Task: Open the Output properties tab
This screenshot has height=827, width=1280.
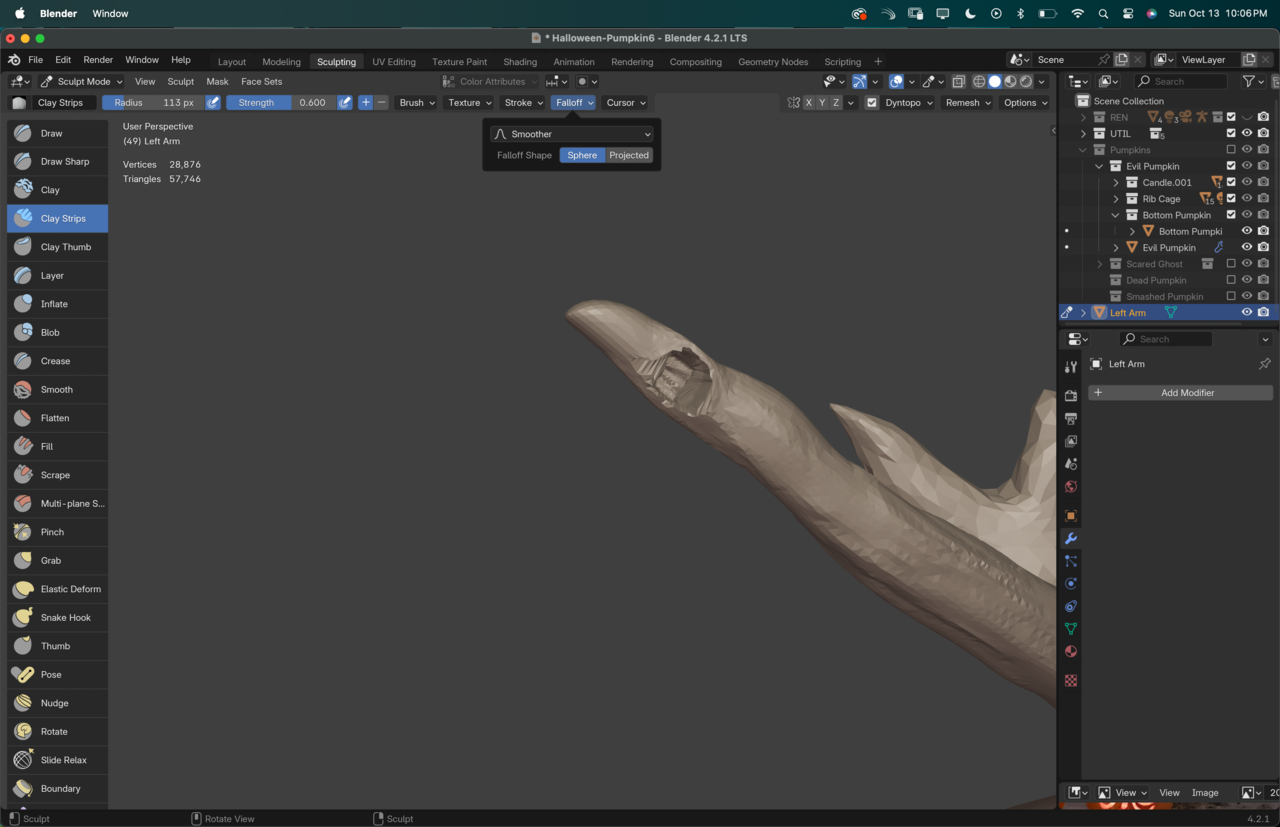Action: [x=1071, y=419]
